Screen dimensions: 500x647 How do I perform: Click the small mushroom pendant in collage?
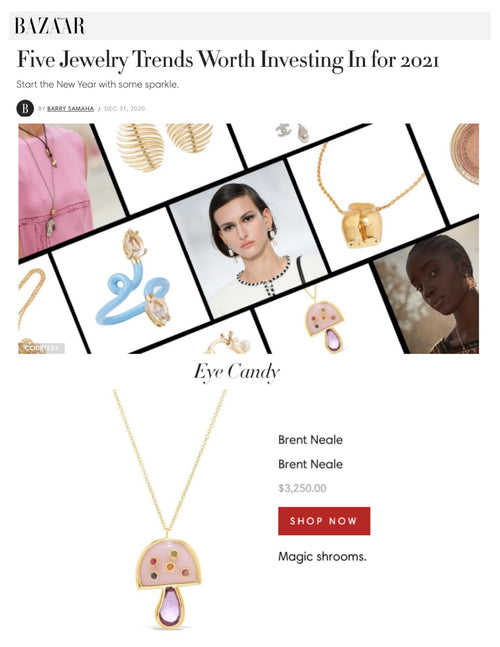click(324, 322)
